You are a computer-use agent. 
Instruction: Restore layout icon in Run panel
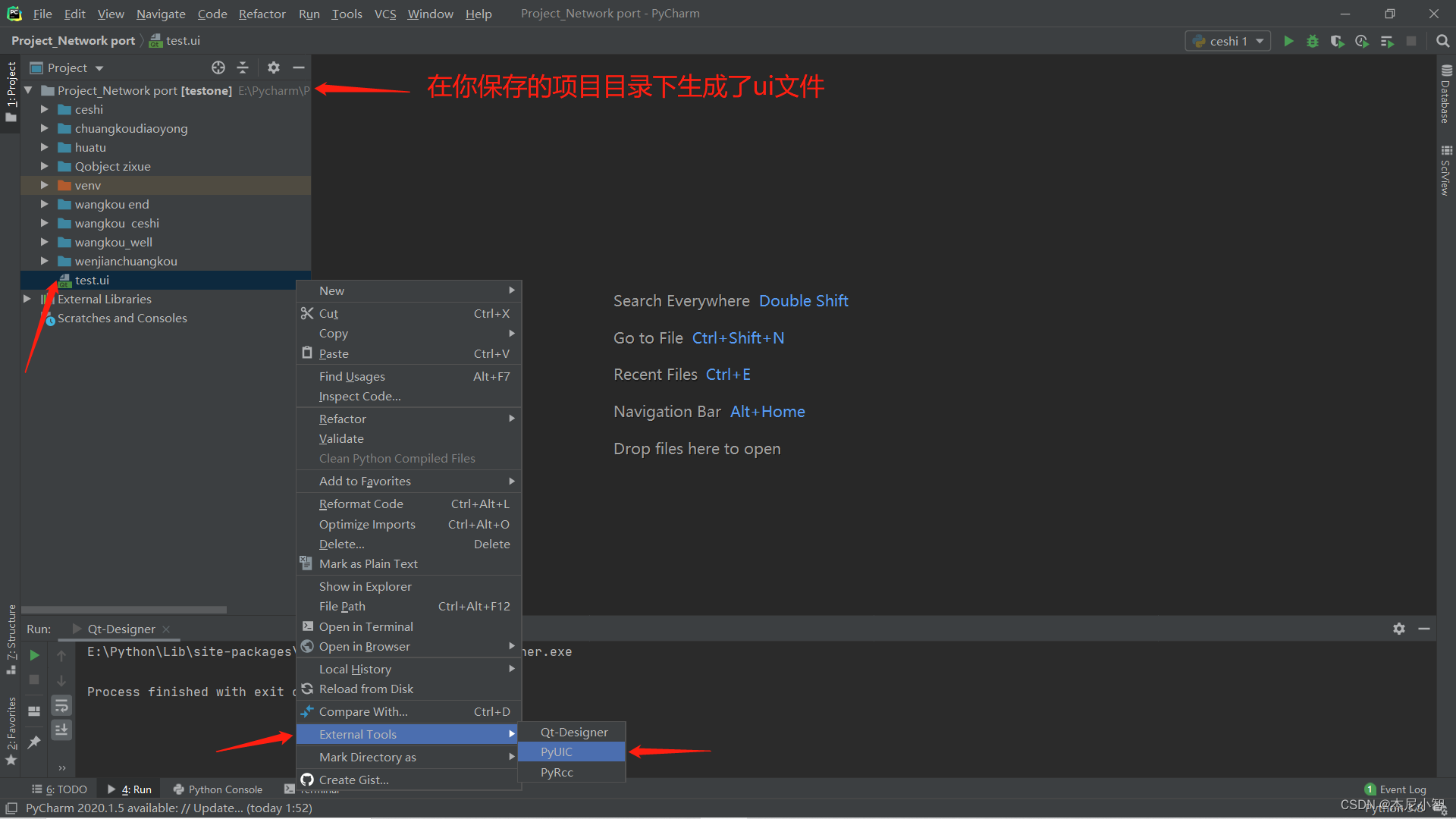point(34,711)
